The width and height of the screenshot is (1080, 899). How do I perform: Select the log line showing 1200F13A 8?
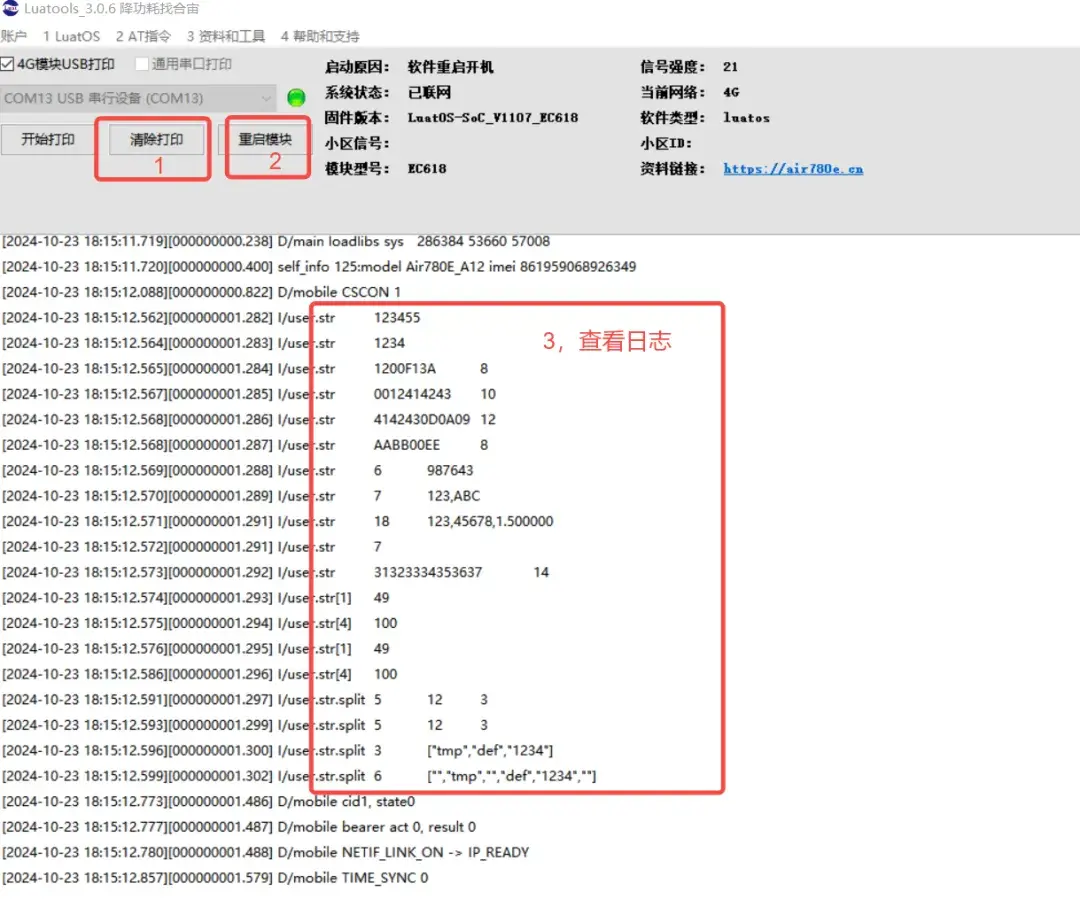point(245,369)
